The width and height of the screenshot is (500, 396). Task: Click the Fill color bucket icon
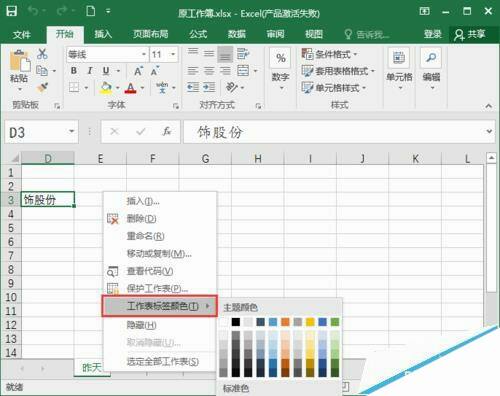tap(106, 87)
